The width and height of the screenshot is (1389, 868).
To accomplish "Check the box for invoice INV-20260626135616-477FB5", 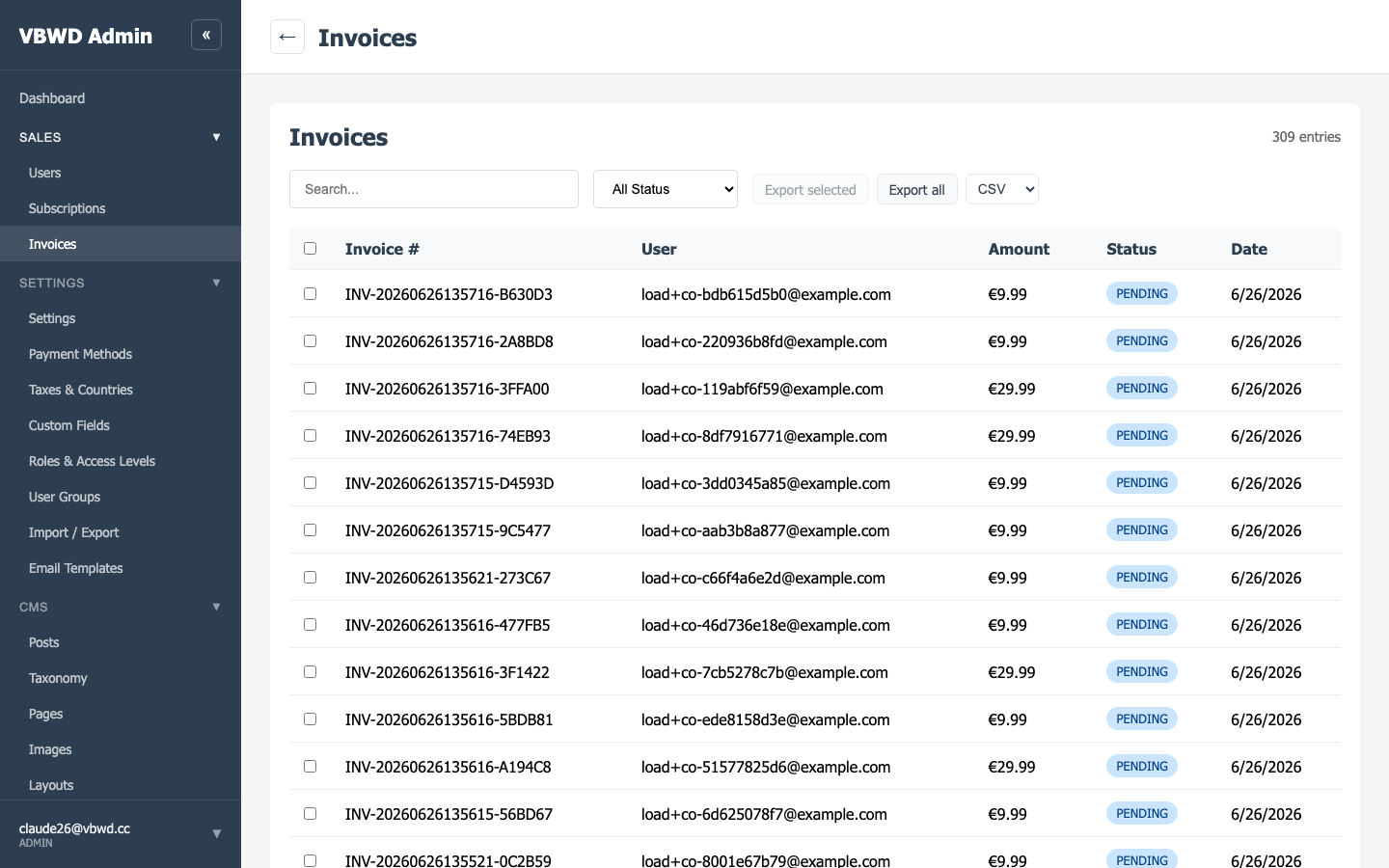I will (310, 624).
